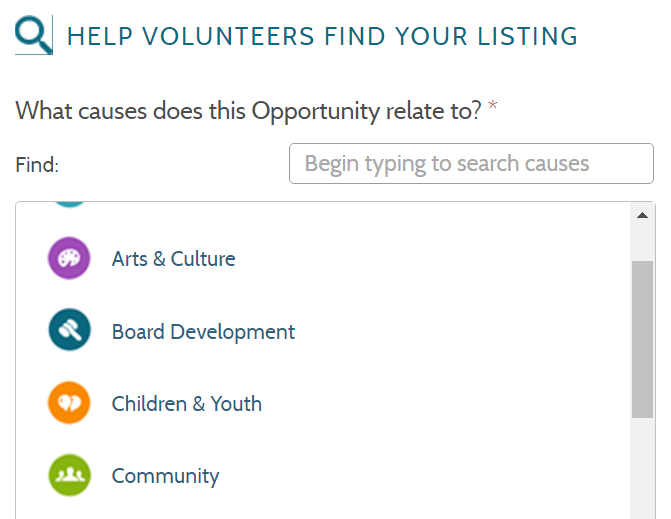Screen dimensions: 671x519
Task: Click the causes list scrollbar thumb
Action: point(642,339)
